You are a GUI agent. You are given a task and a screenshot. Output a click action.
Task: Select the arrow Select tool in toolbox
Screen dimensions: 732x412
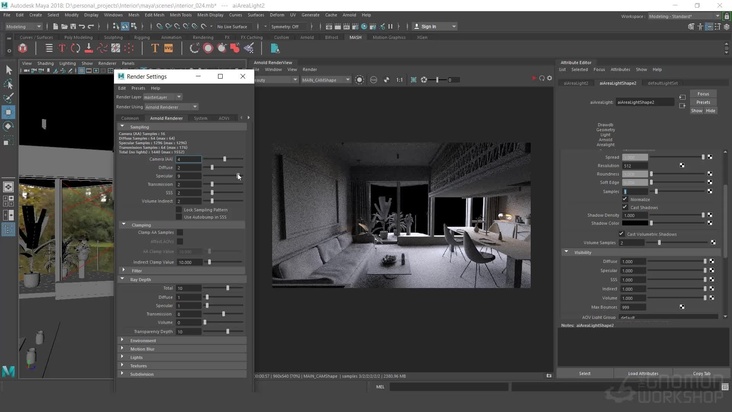coord(8,70)
